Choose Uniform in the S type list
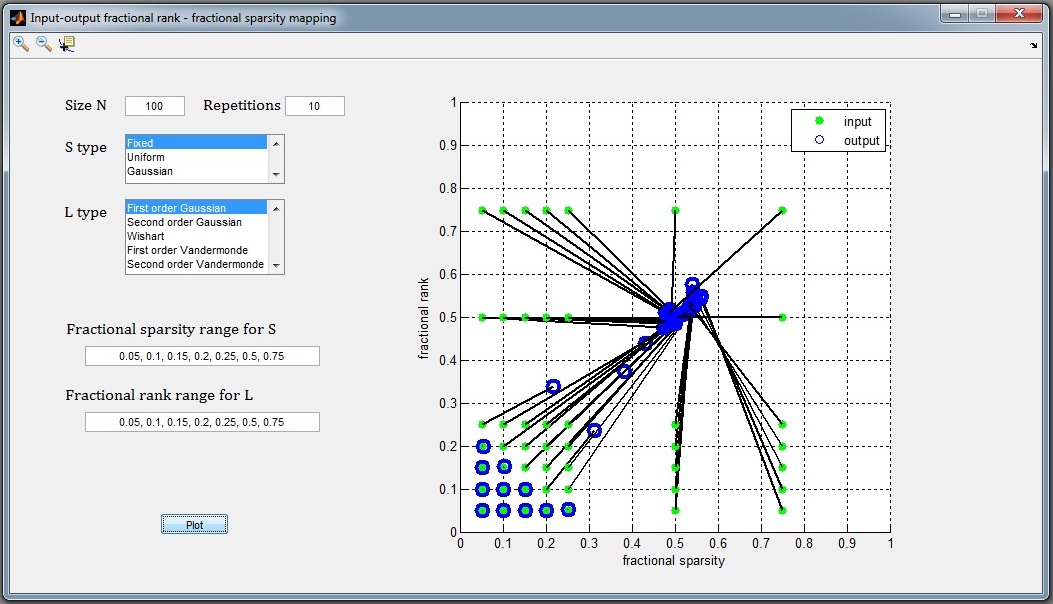The height and width of the screenshot is (604, 1053). pos(146,158)
